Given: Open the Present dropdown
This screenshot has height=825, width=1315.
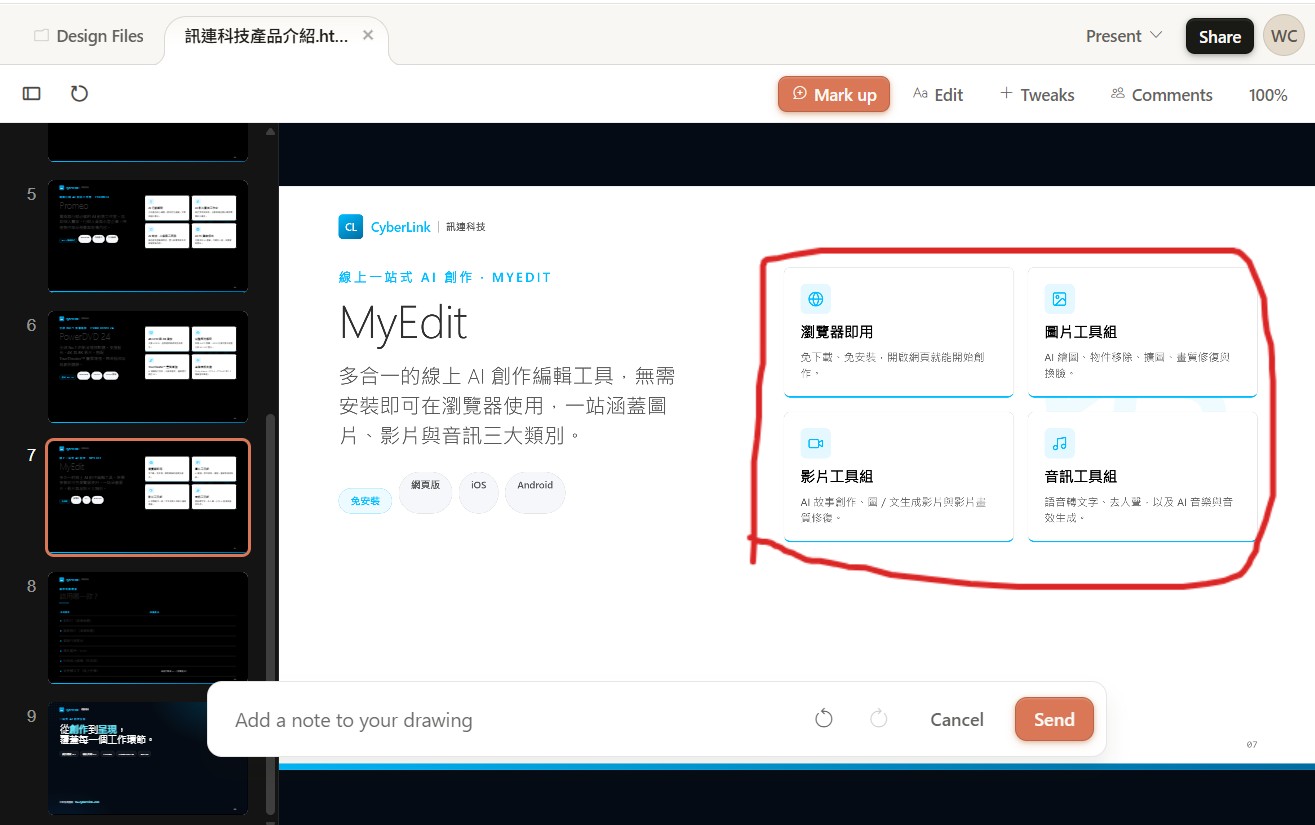Looking at the screenshot, I should point(1124,36).
